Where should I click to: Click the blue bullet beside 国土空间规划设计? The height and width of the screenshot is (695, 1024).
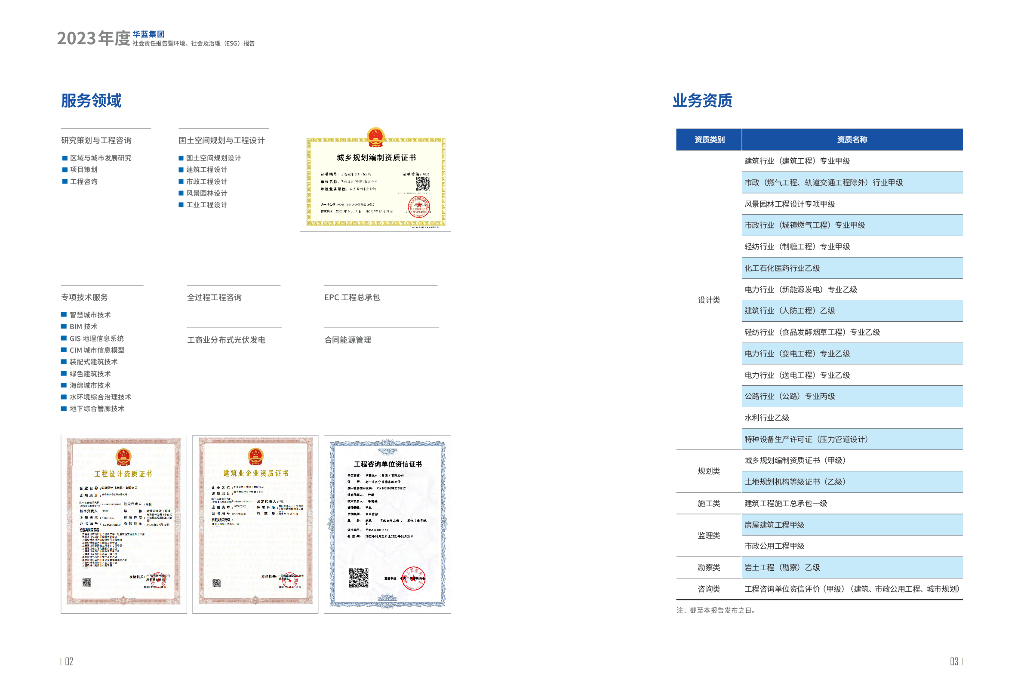pyautogui.click(x=181, y=158)
